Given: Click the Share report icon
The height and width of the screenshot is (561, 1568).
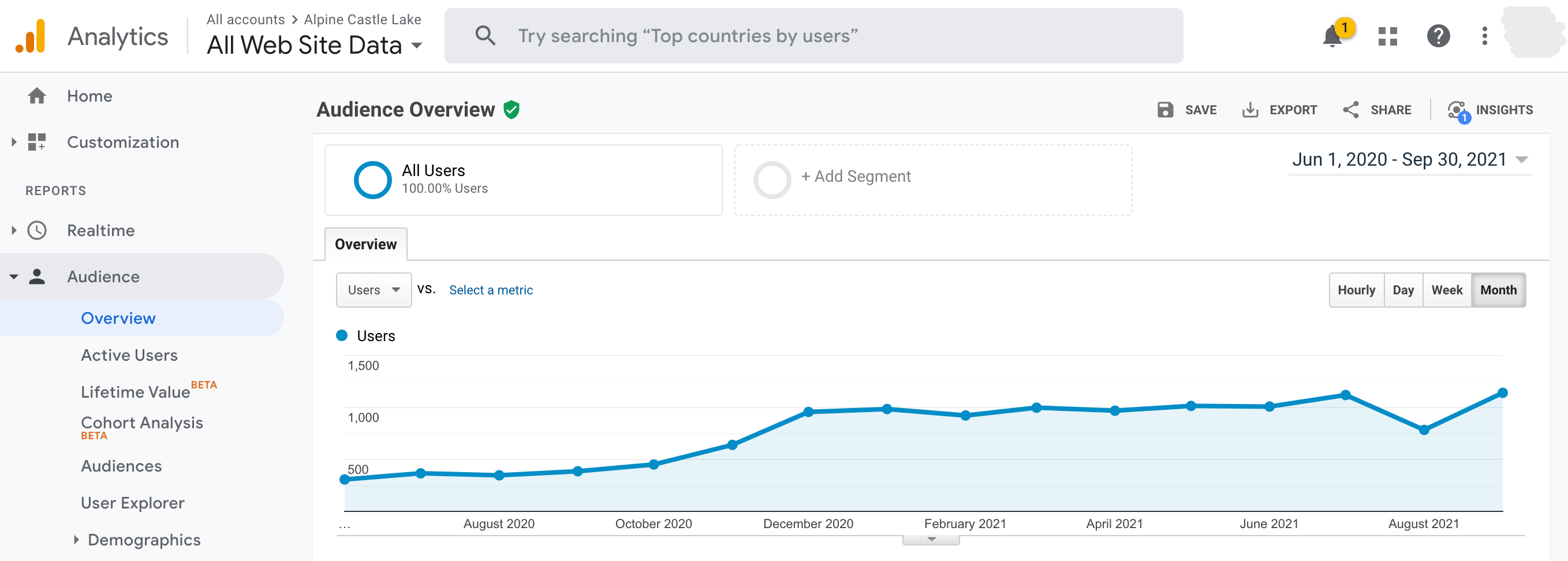Looking at the screenshot, I should (1351, 110).
